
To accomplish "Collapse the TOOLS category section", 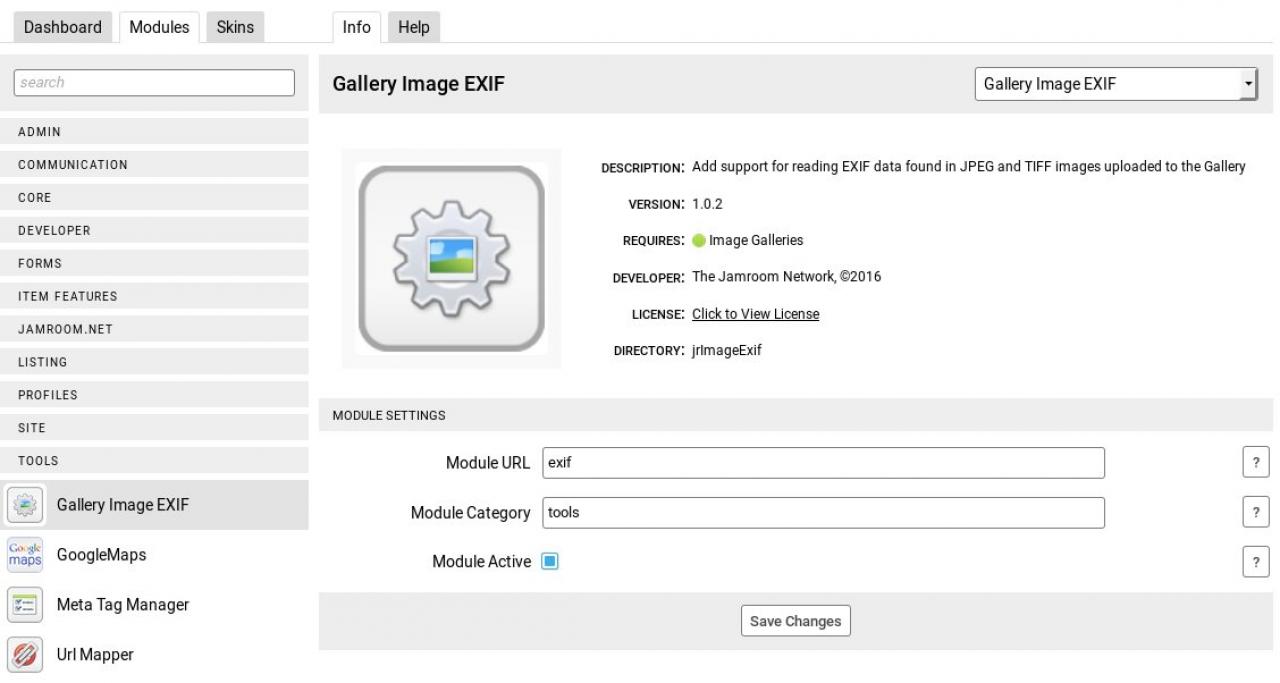I will tap(155, 461).
